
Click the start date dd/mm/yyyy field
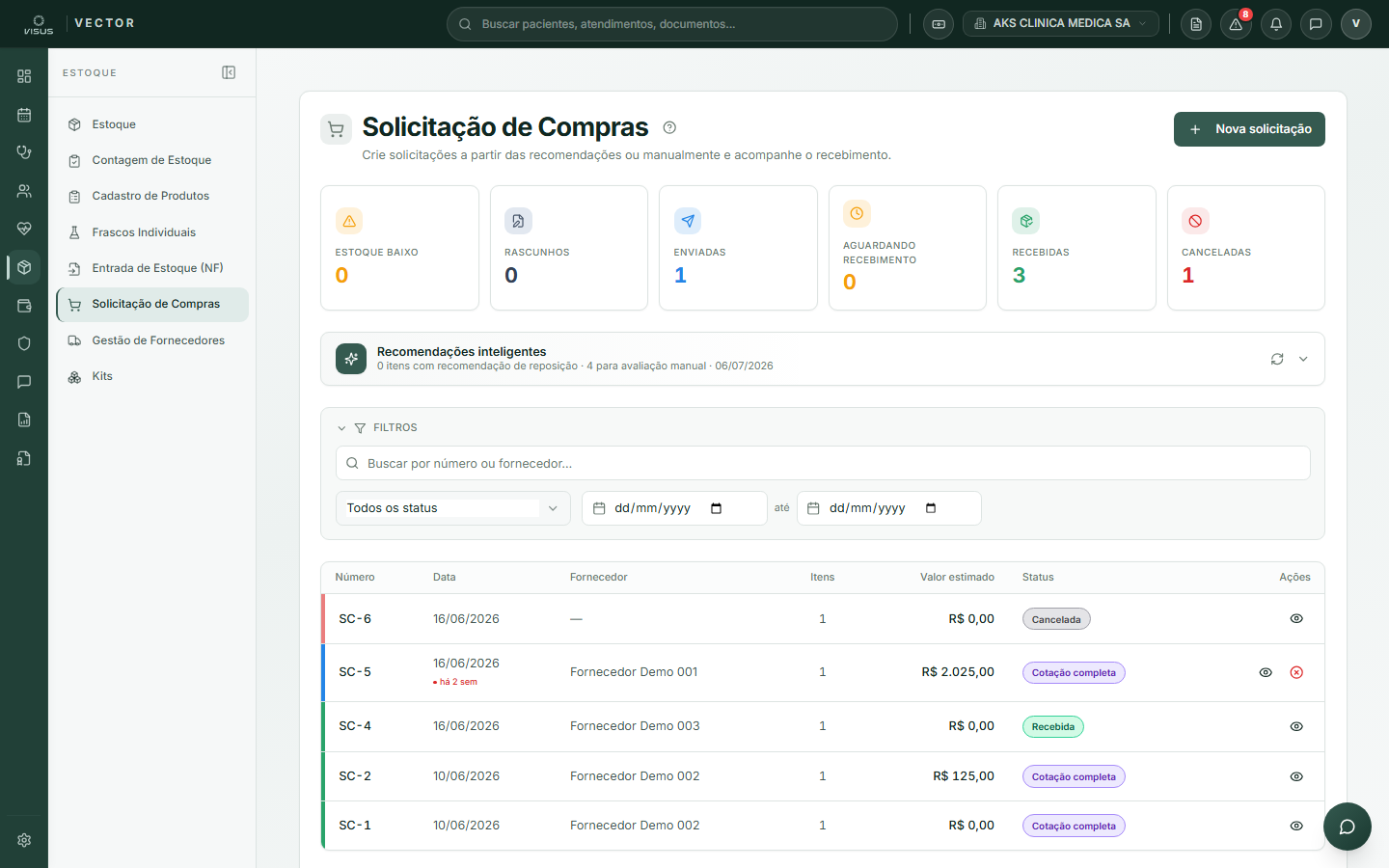tap(674, 508)
